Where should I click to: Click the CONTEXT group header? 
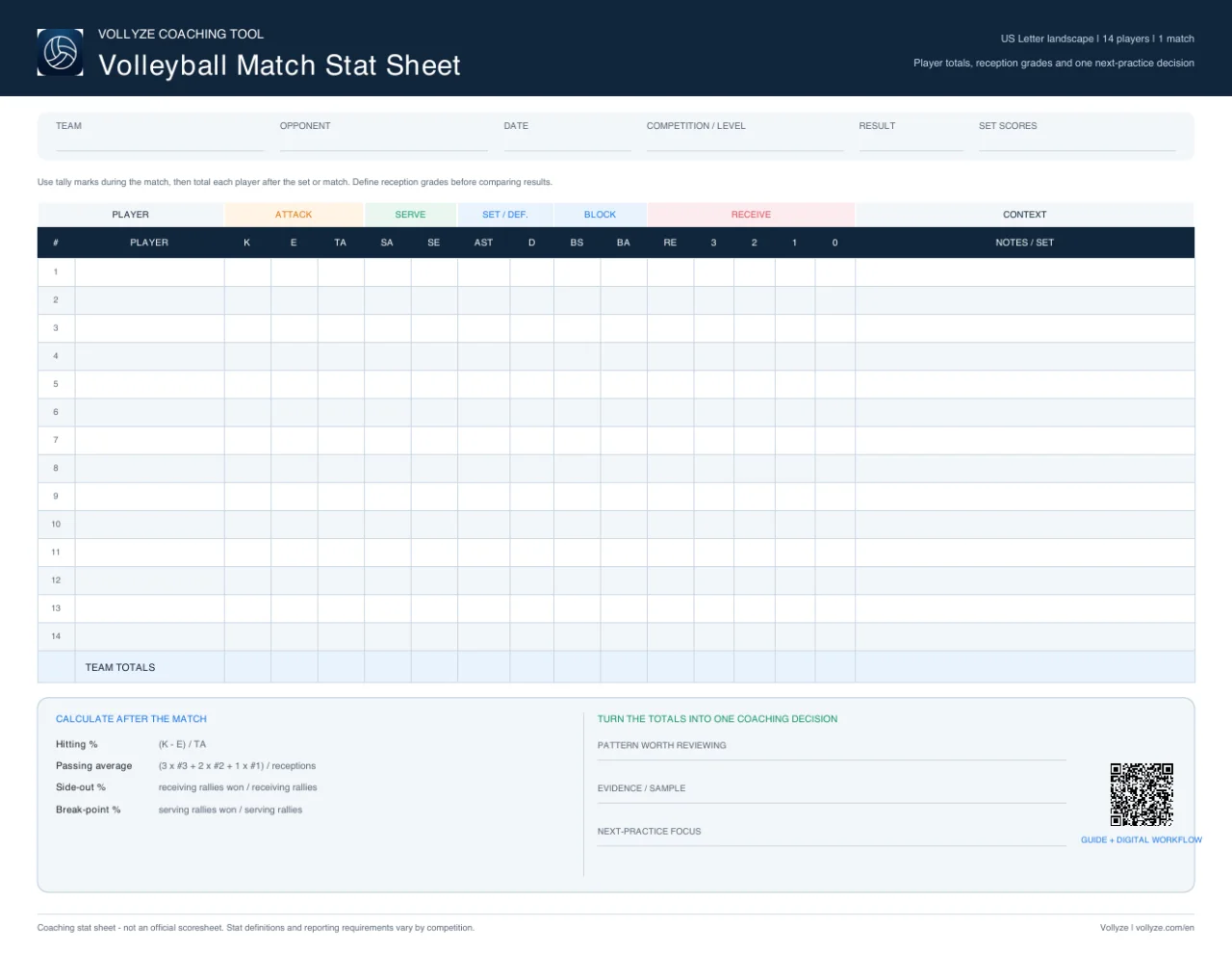[1024, 215]
